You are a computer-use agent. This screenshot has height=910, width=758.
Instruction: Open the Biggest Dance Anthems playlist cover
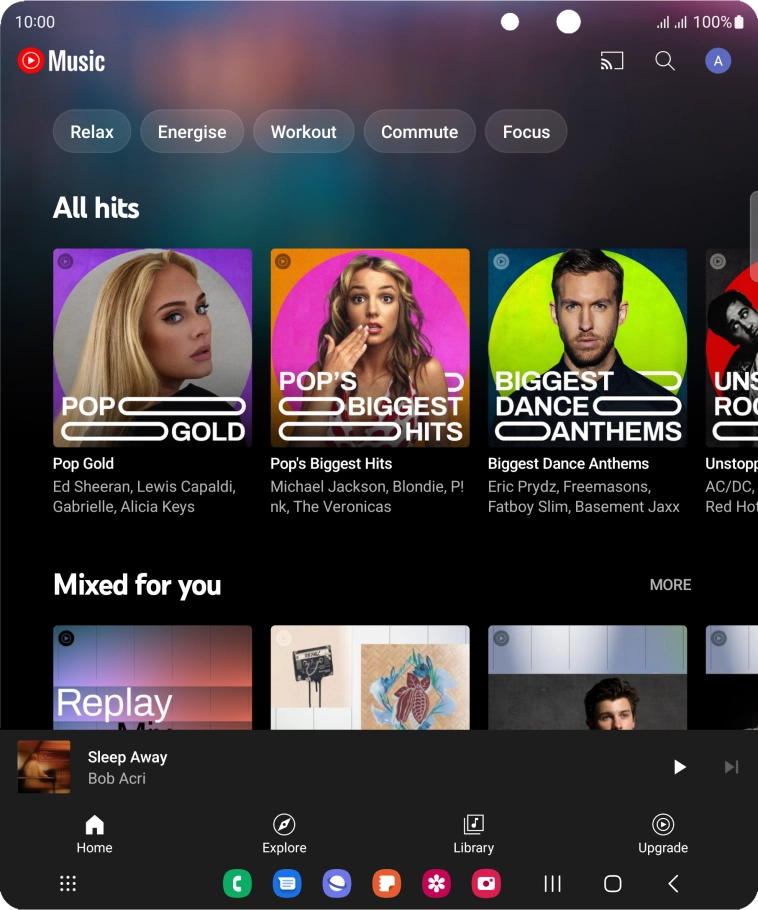[x=587, y=347]
